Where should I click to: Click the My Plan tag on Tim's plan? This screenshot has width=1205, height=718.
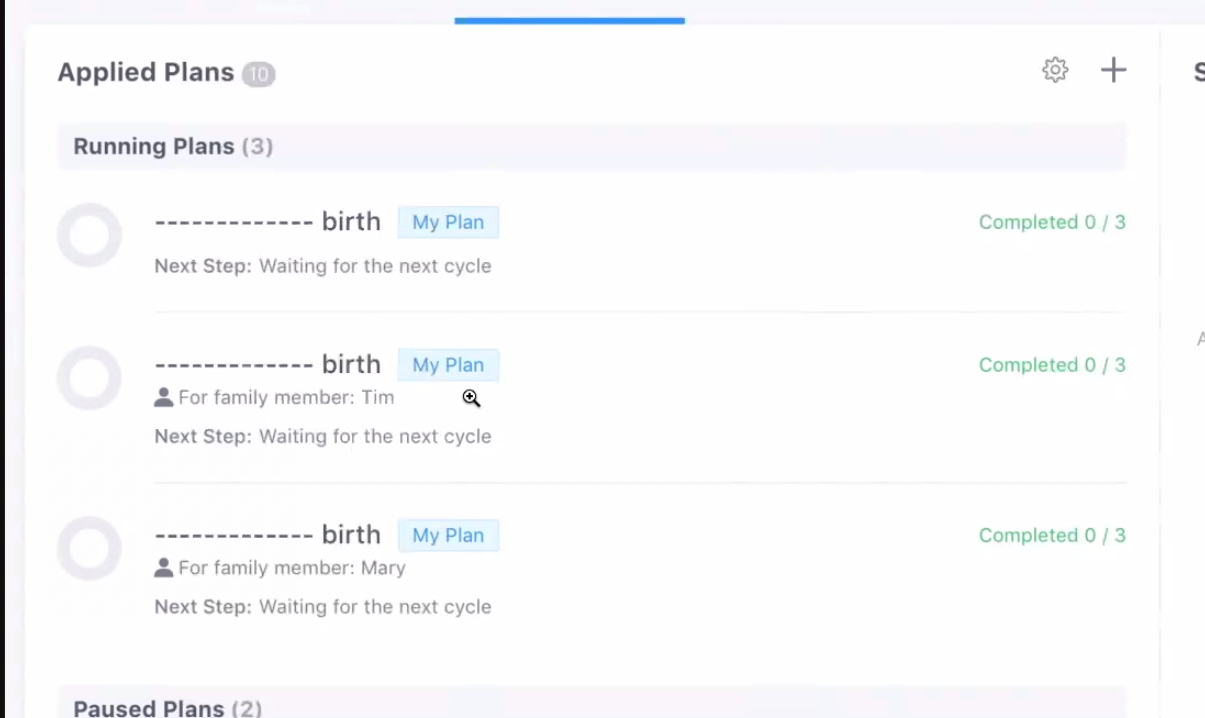pyautogui.click(x=448, y=365)
